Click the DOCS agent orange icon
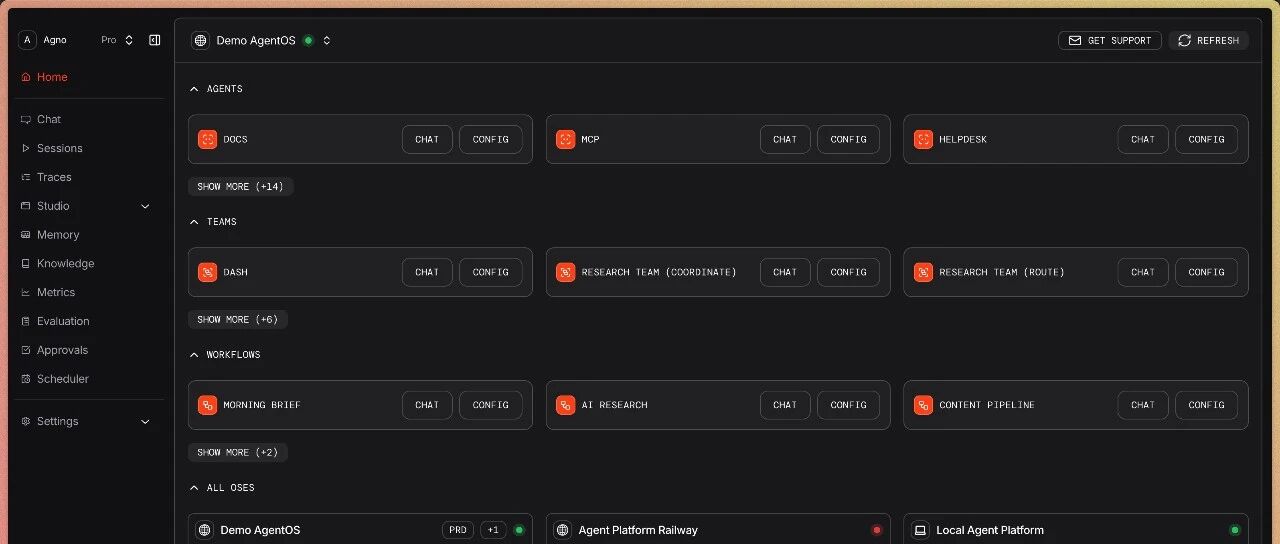The width and height of the screenshot is (1280, 544). 207,139
